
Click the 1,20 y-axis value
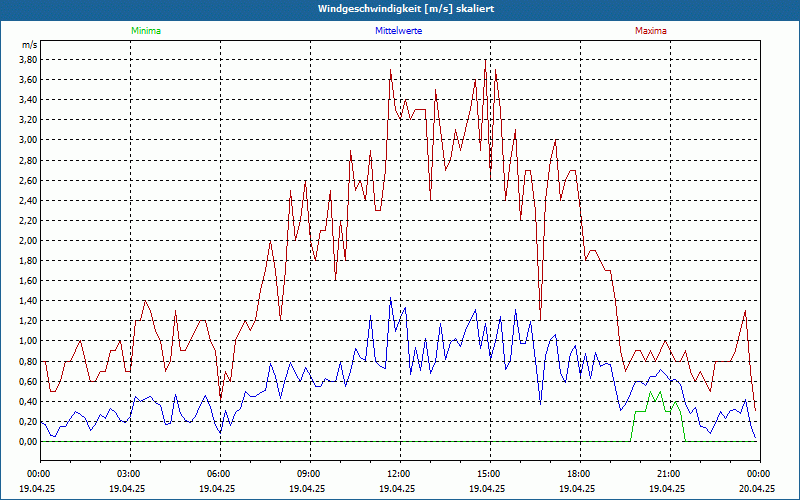pos(28,321)
